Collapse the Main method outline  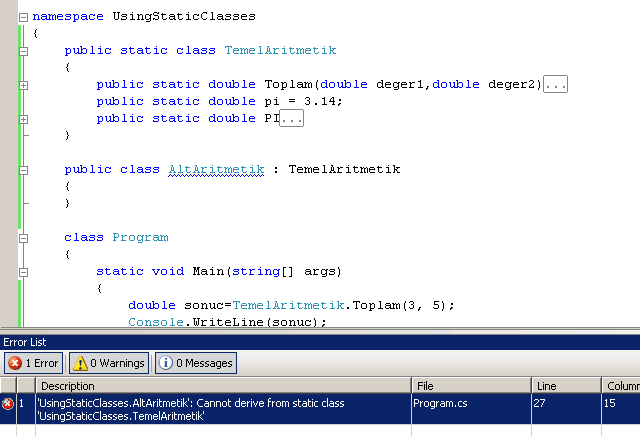[x=24, y=272]
